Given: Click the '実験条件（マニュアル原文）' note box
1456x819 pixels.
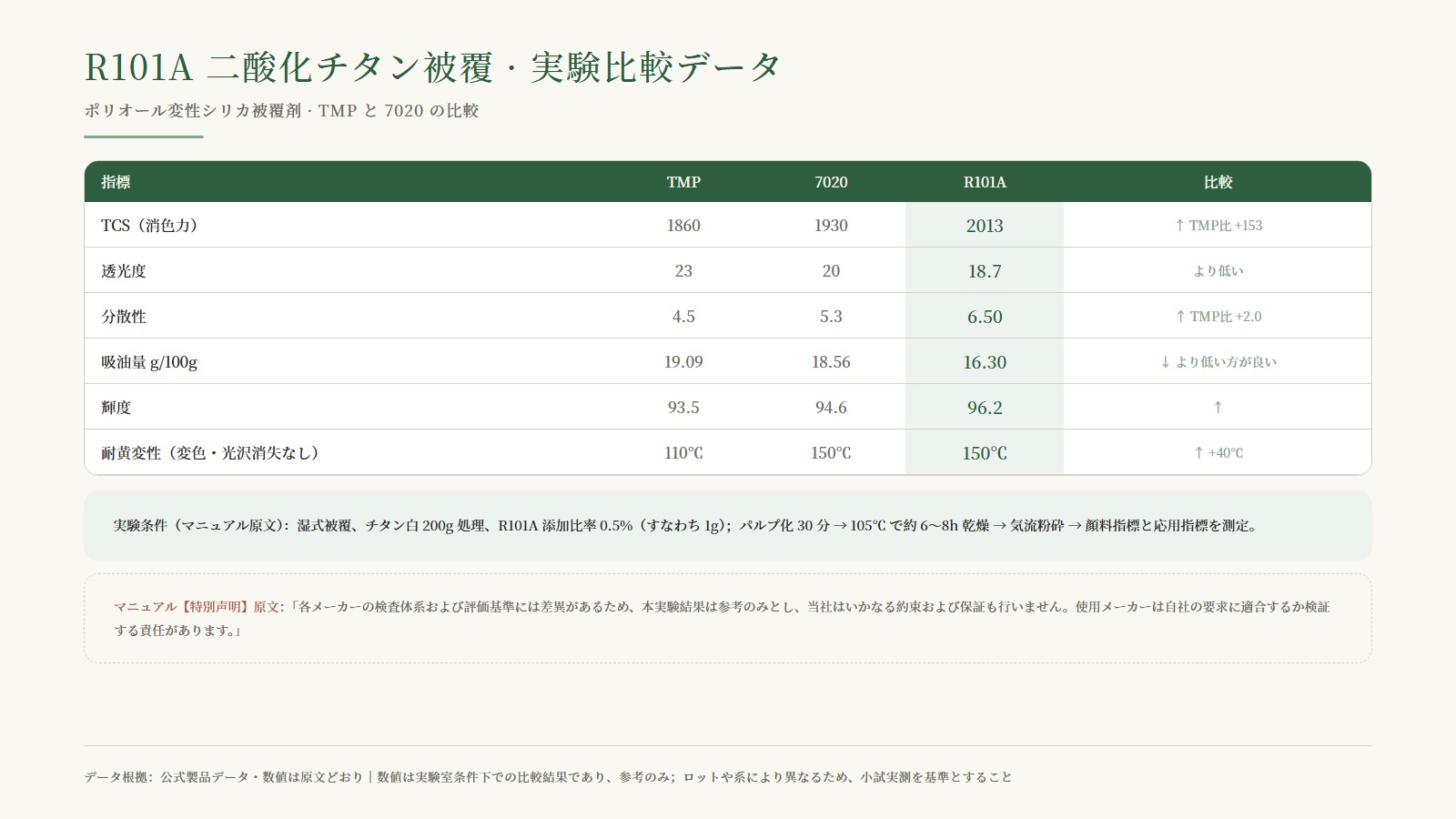Looking at the screenshot, I should click(727, 526).
